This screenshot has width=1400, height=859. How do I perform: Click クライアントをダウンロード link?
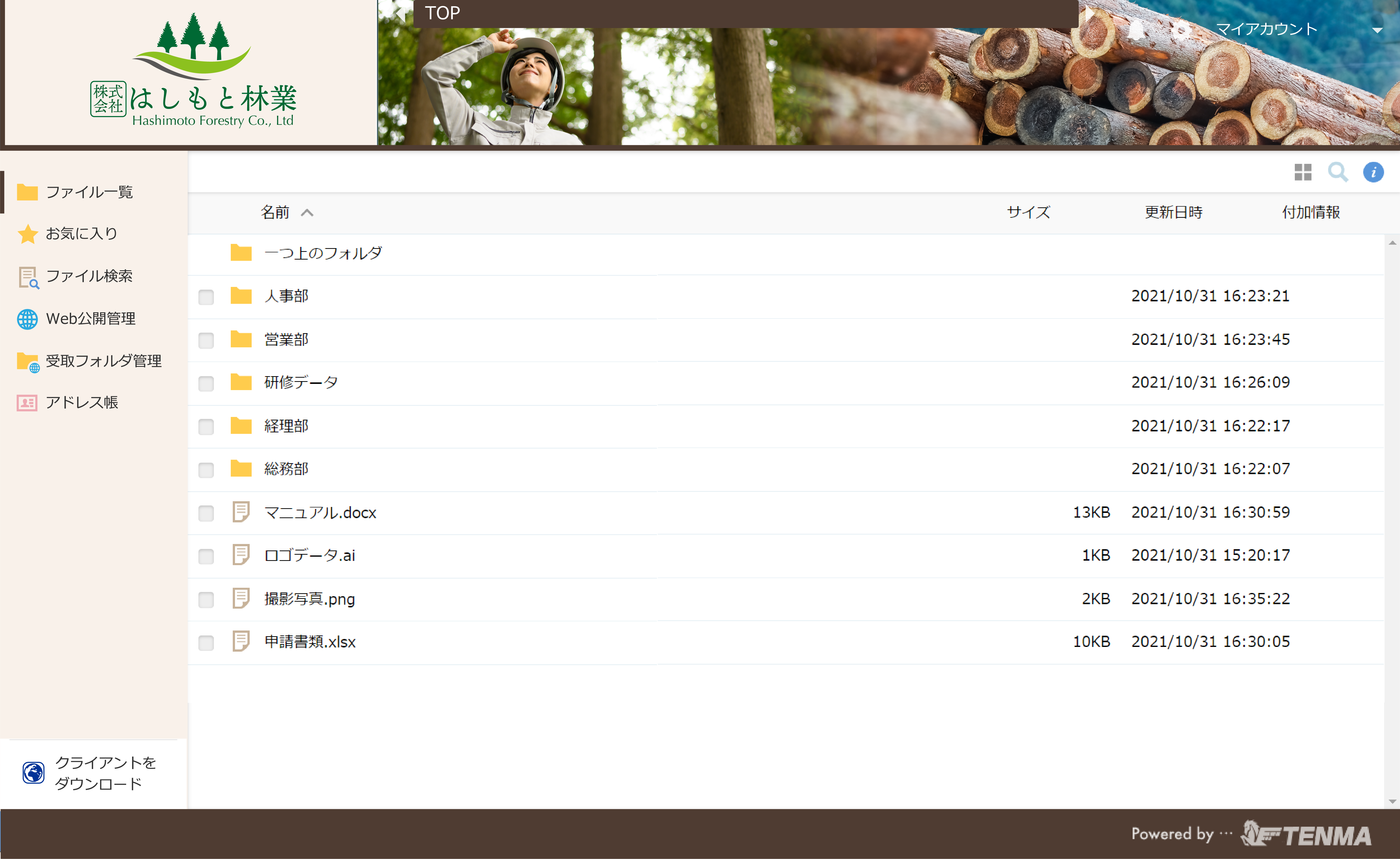coord(106,773)
